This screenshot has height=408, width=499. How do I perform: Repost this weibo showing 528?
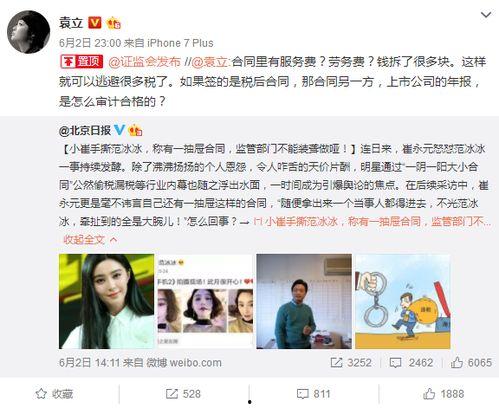pos(183,394)
